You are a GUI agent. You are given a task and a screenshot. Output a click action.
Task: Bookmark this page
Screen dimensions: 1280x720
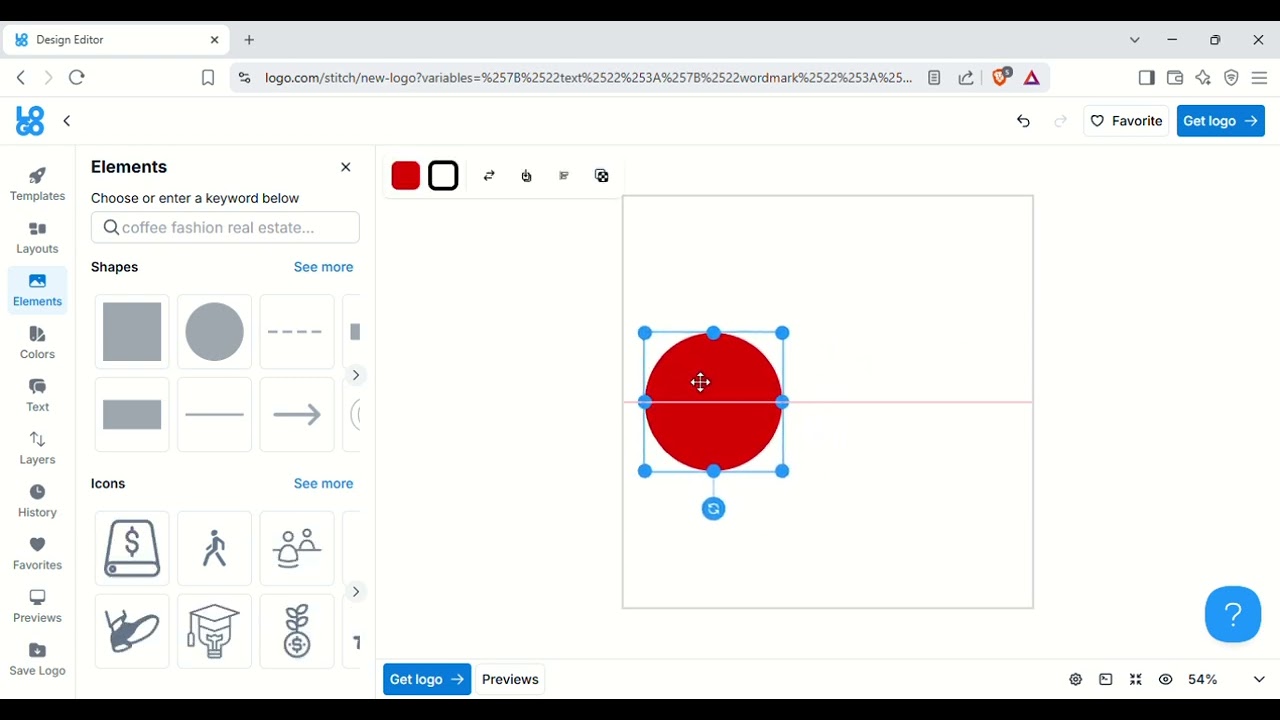[208, 77]
